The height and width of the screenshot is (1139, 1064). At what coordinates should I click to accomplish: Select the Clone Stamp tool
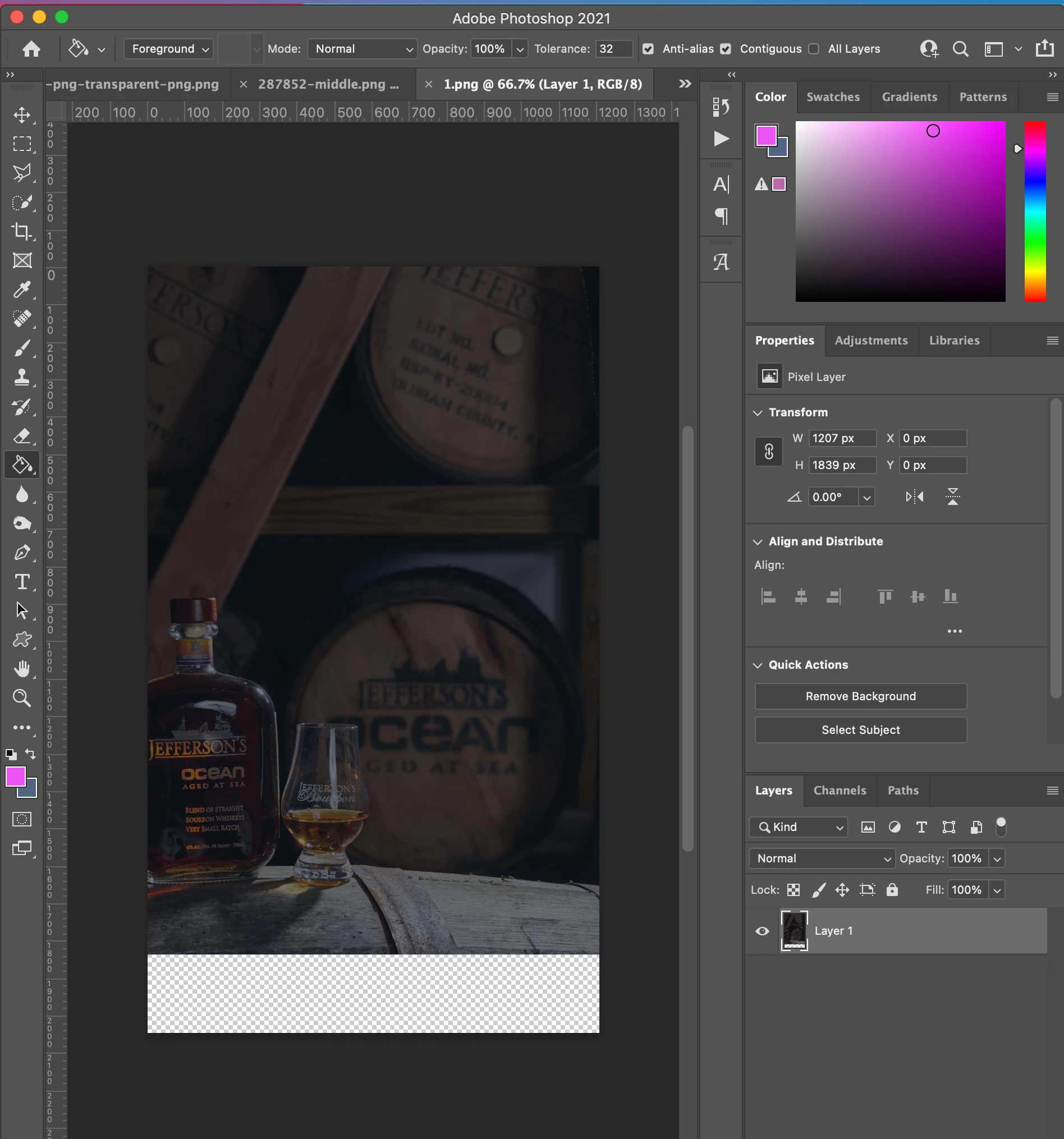[x=22, y=378]
